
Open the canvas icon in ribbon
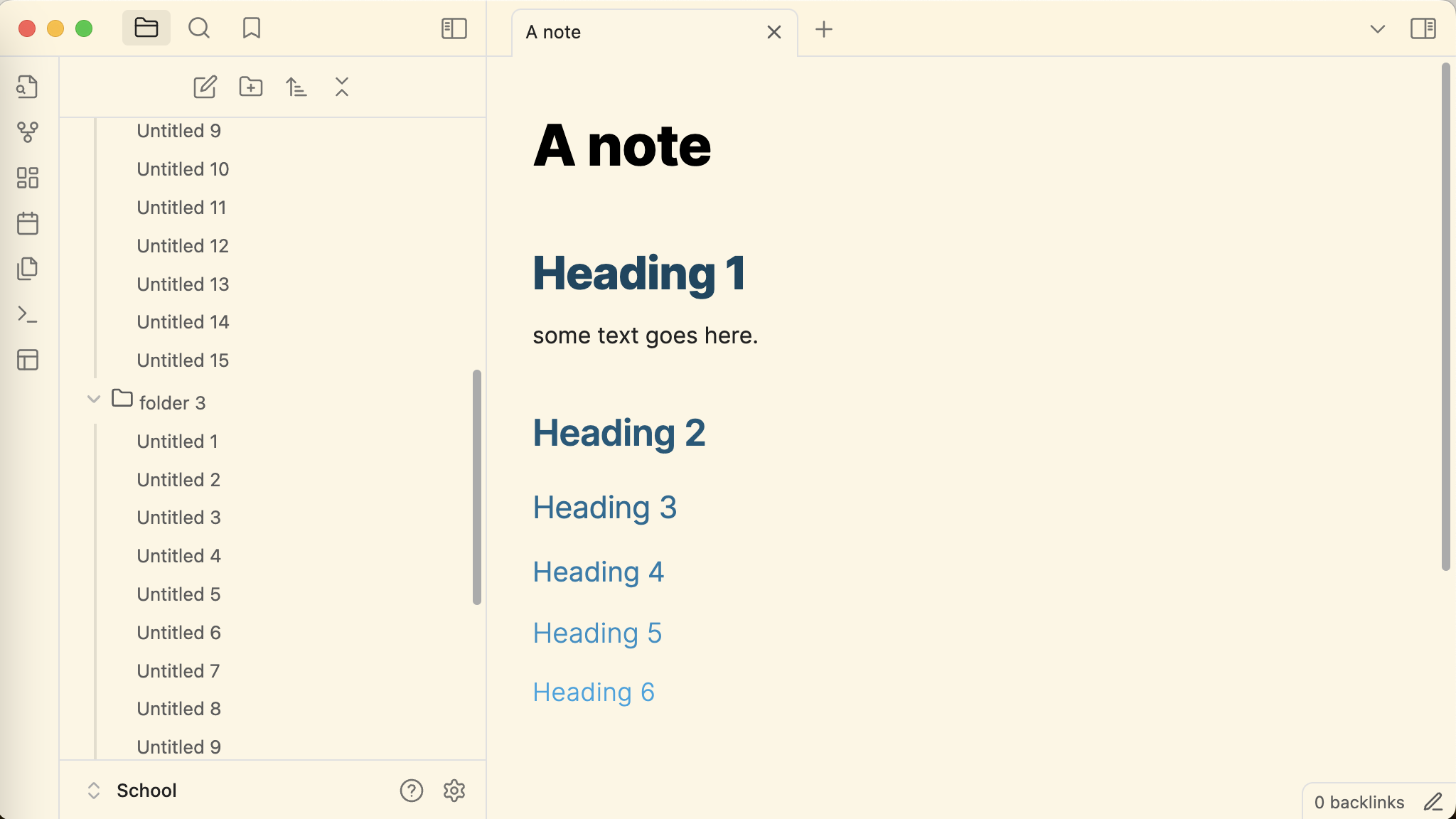(27, 178)
